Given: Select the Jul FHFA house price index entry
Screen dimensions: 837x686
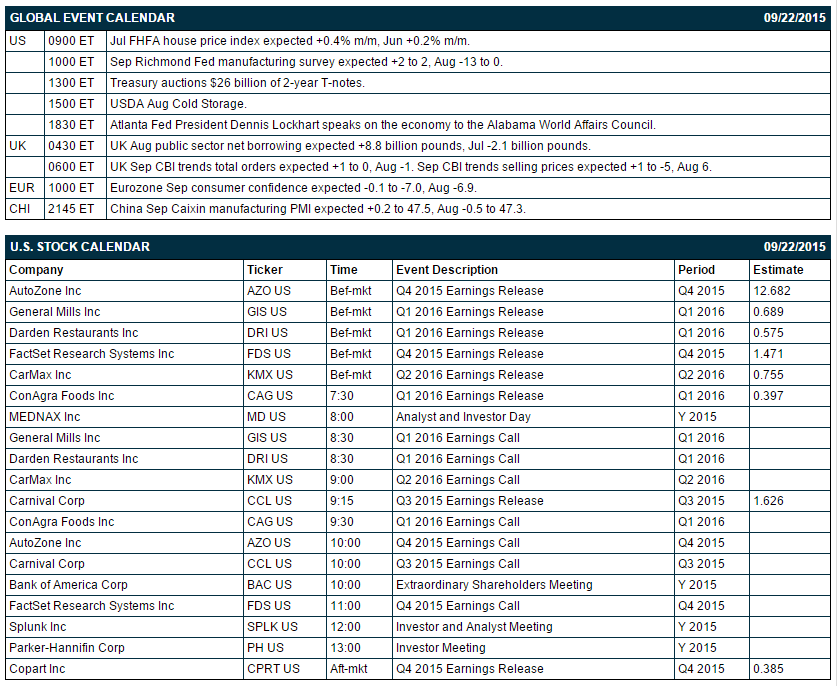Looking at the screenshot, I should click(x=290, y=41).
